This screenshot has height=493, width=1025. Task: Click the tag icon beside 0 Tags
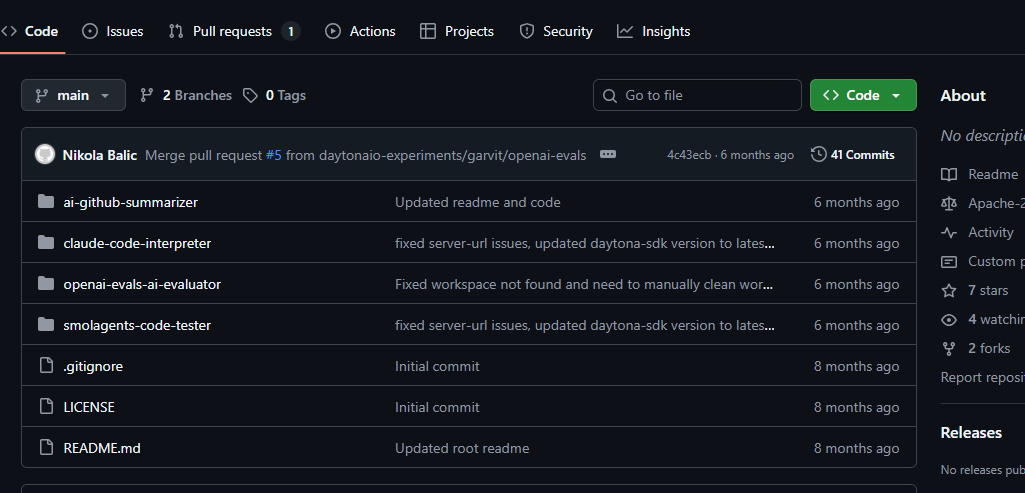(x=250, y=96)
